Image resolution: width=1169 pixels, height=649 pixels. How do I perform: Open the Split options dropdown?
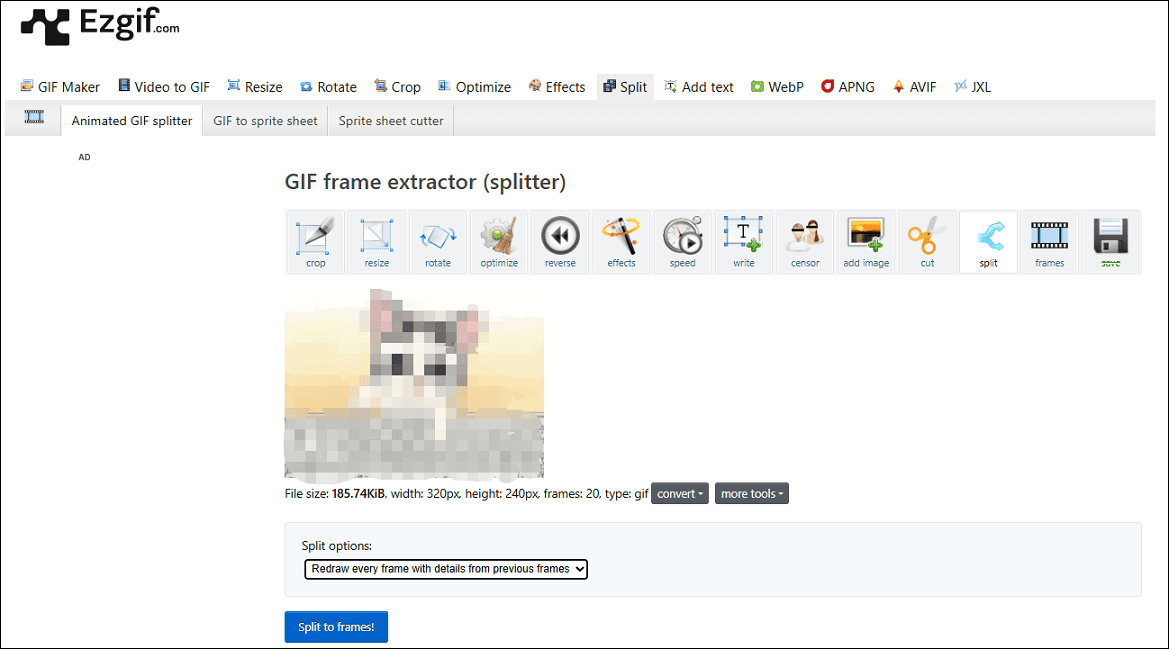point(444,568)
